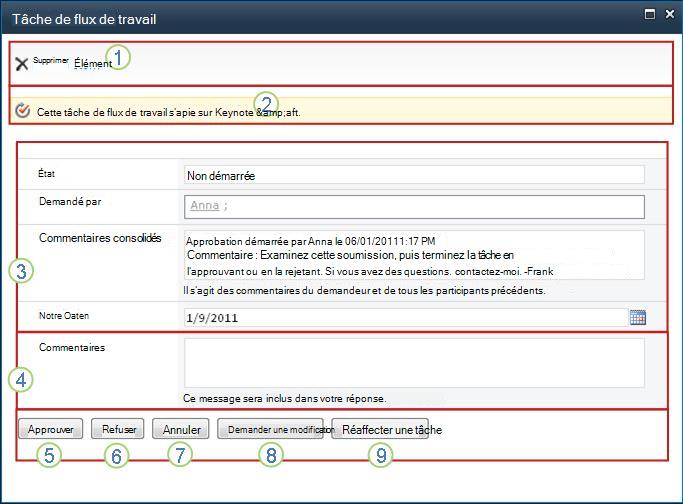Click the Demandé par people field
This screenshot has height=504, width=683.
coord(414,207)
